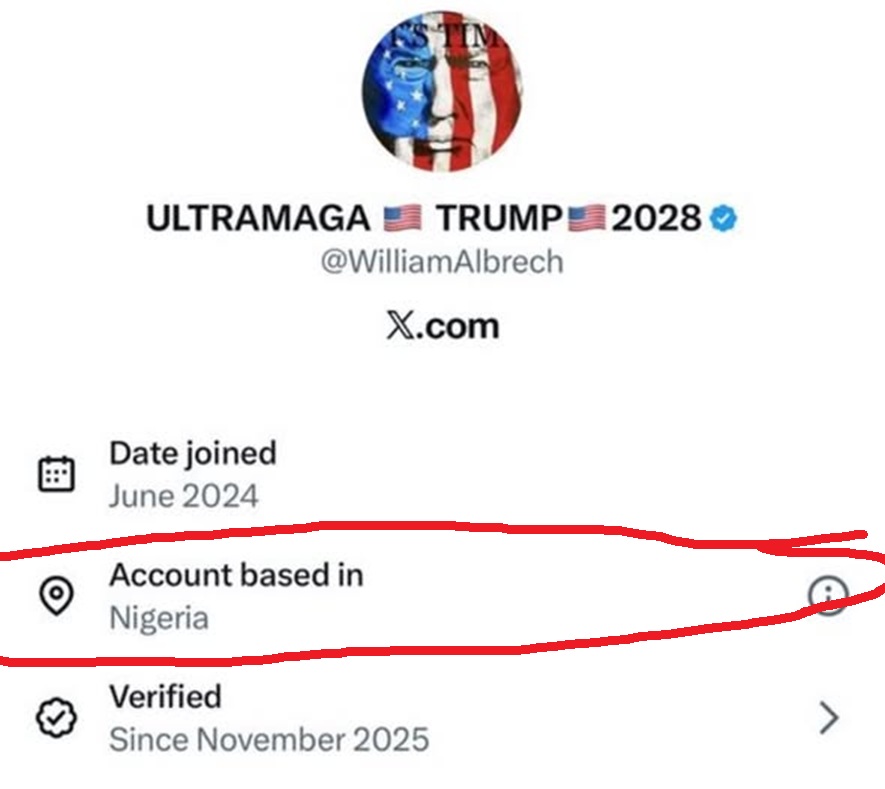Click the Since November 2025 text

(x=268, y=740)
